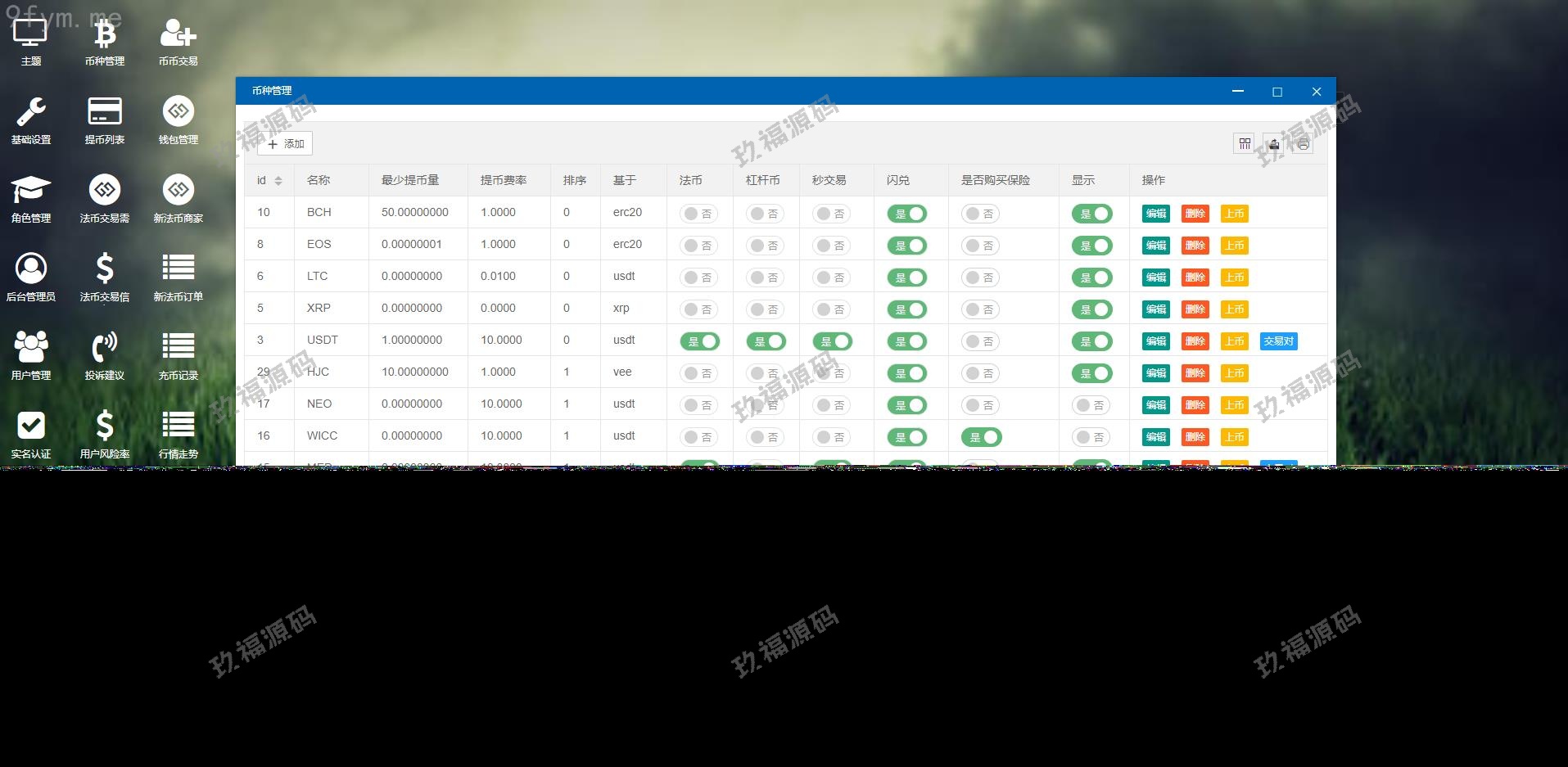Click 删除 button for LTC row
Viewport: 1568px width, 767px height.
tap(1195, 277)
